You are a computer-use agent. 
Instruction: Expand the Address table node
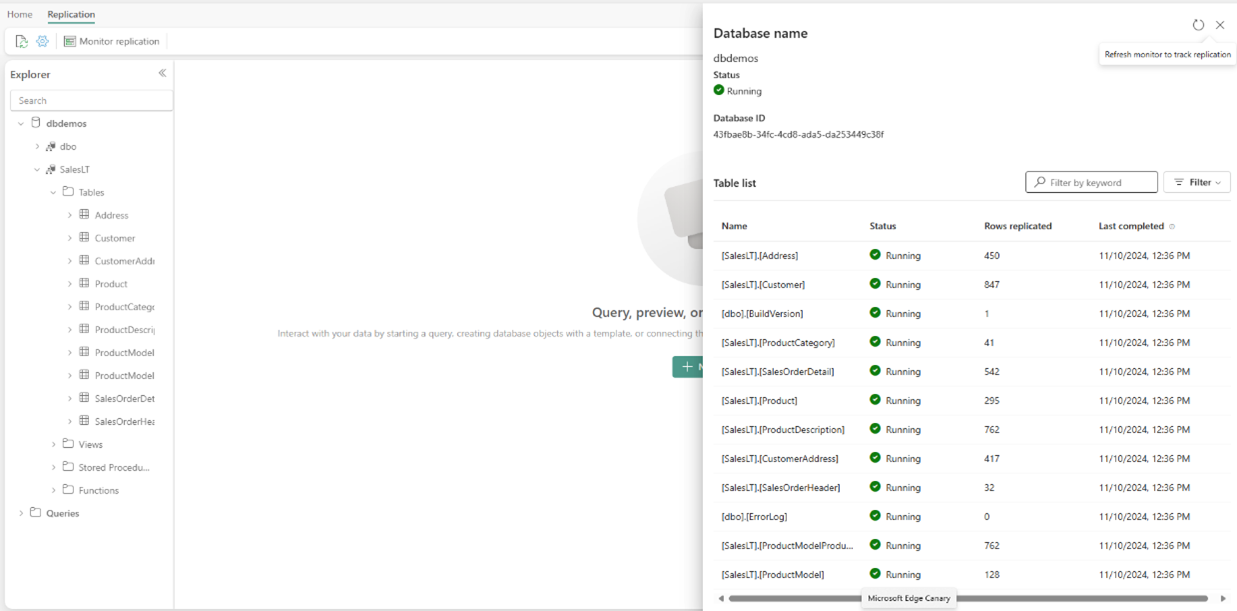(70, 215)
